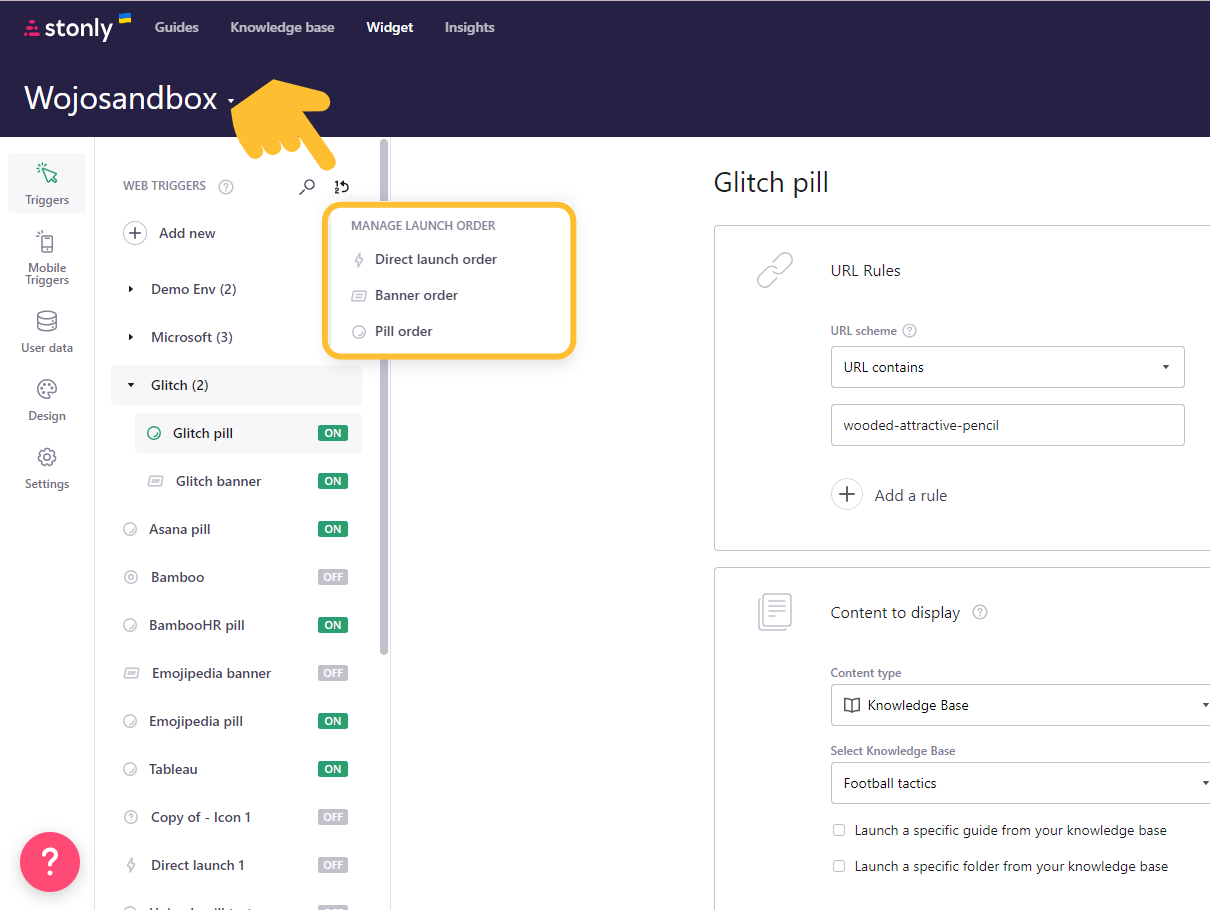The image size is (1210, 910).
Task: Enable the Emojipedia banner trigger
Action: coord(333,672)
